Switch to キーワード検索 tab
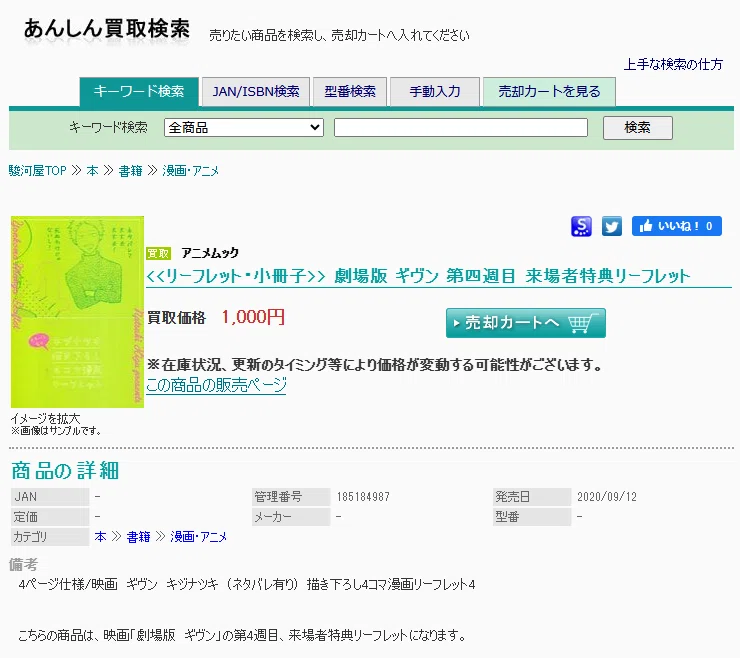 (139, 92)
